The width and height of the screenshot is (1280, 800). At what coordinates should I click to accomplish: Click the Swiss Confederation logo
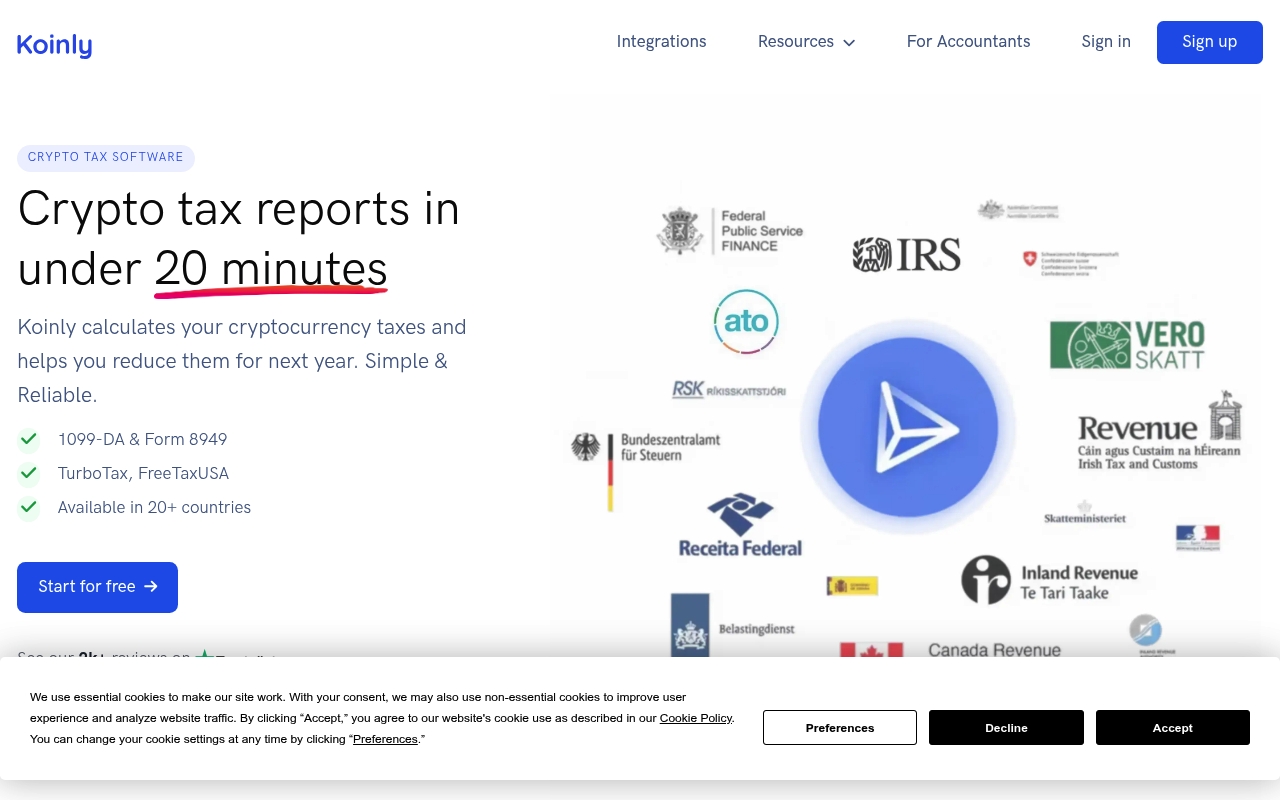coord(1070,263)
